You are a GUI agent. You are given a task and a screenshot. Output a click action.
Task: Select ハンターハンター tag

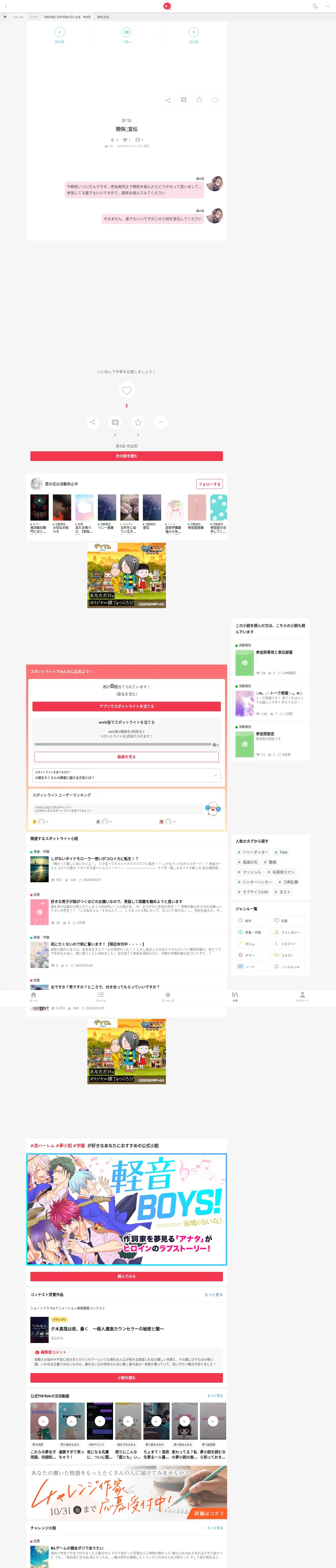tap(254, 882)
